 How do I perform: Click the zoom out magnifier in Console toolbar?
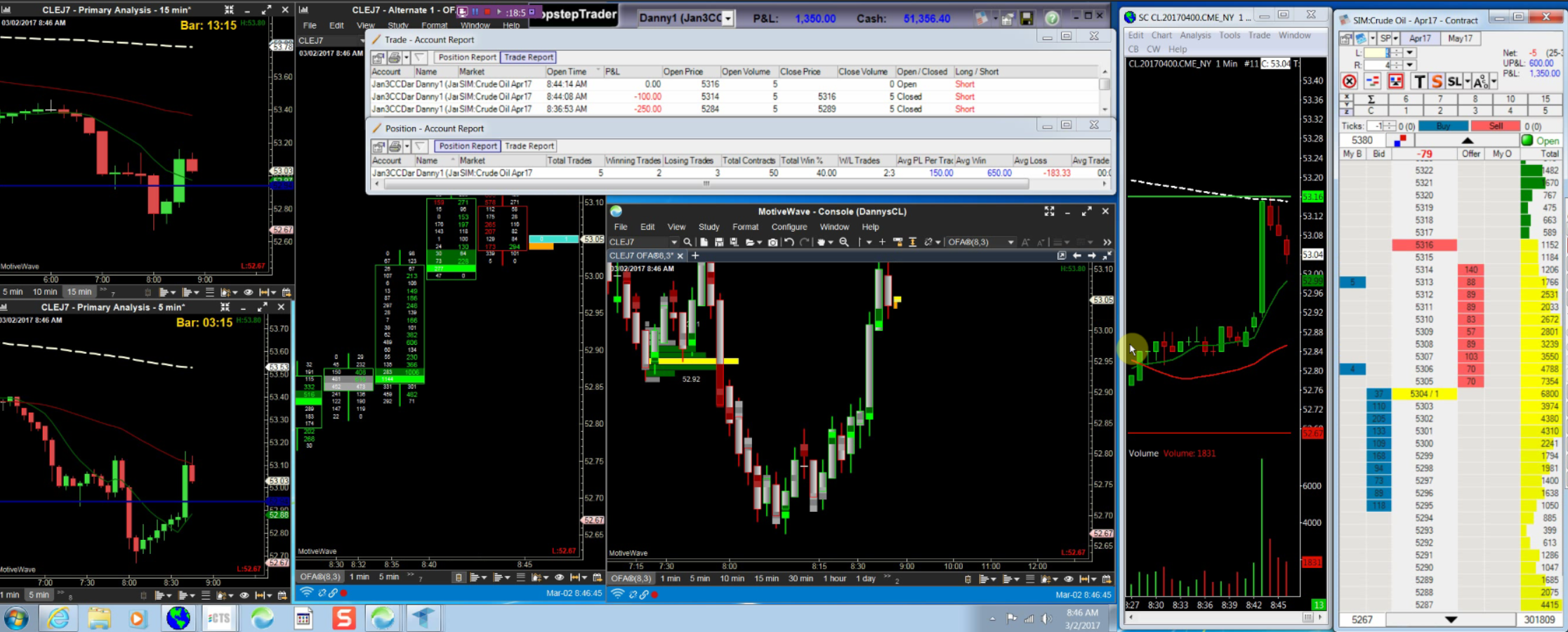click(844, 242)
